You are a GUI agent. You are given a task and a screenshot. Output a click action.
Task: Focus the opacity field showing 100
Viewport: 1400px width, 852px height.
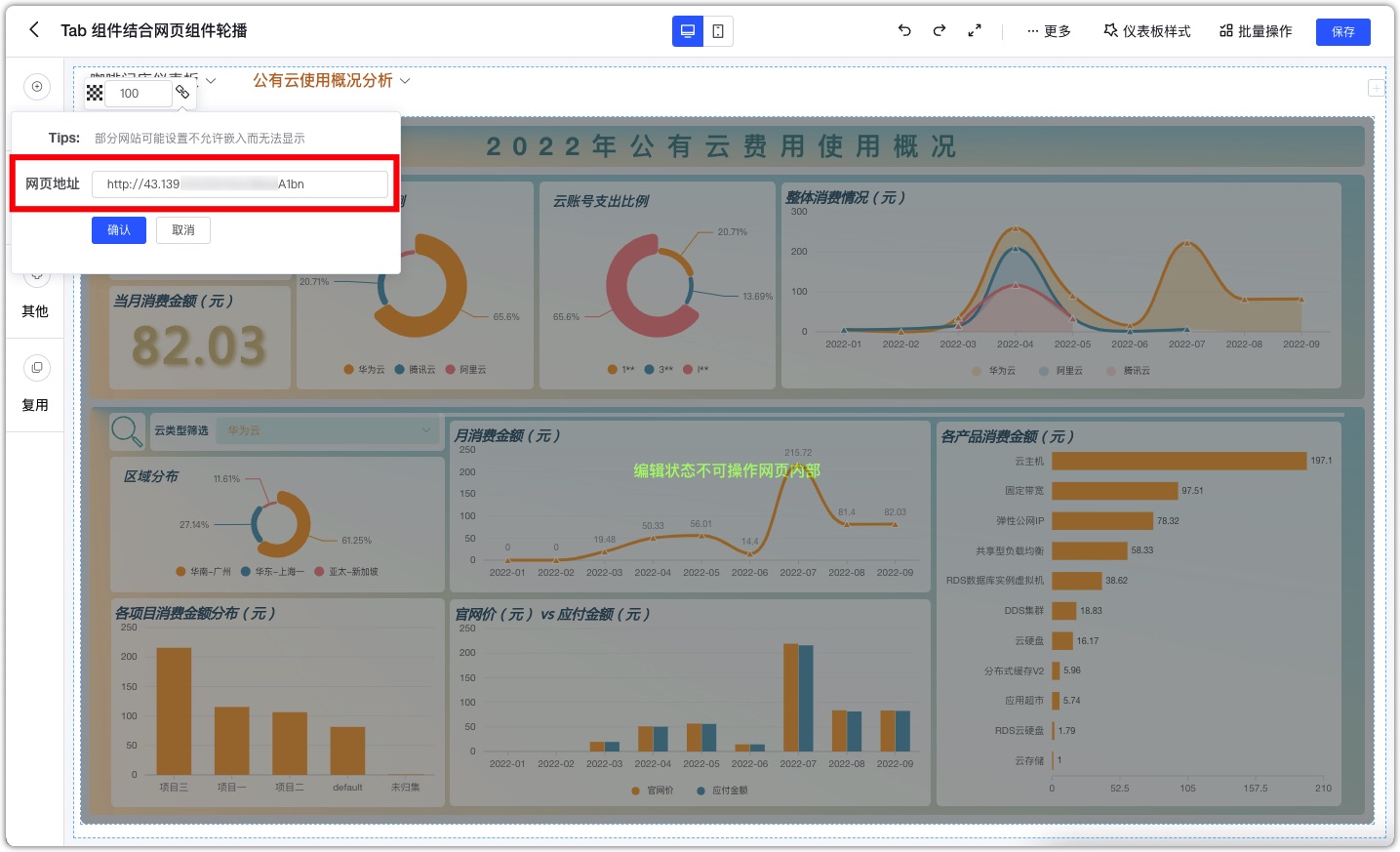click(x=140, y=93)
